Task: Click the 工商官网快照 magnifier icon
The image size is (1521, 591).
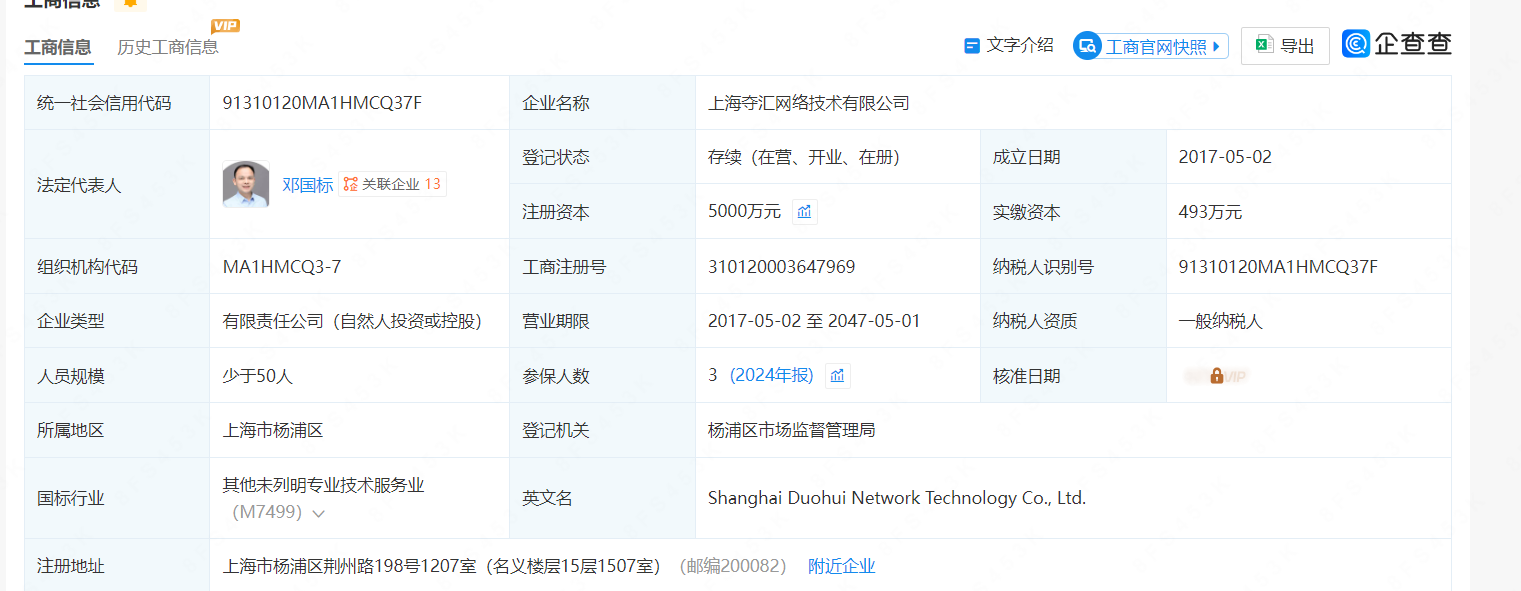Action: point(1087,46)
